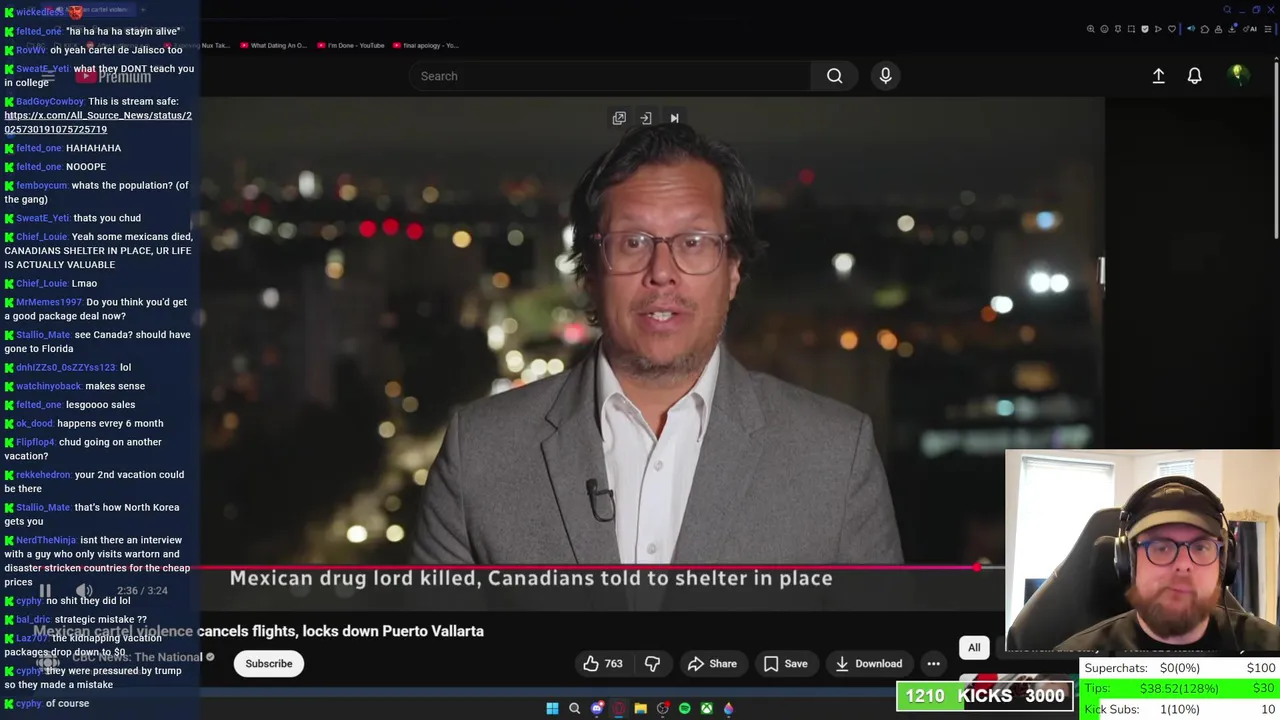Open File Explorer from the taskbar
1280x720 pixels.
pyautogui.click(x=641, y=708)
